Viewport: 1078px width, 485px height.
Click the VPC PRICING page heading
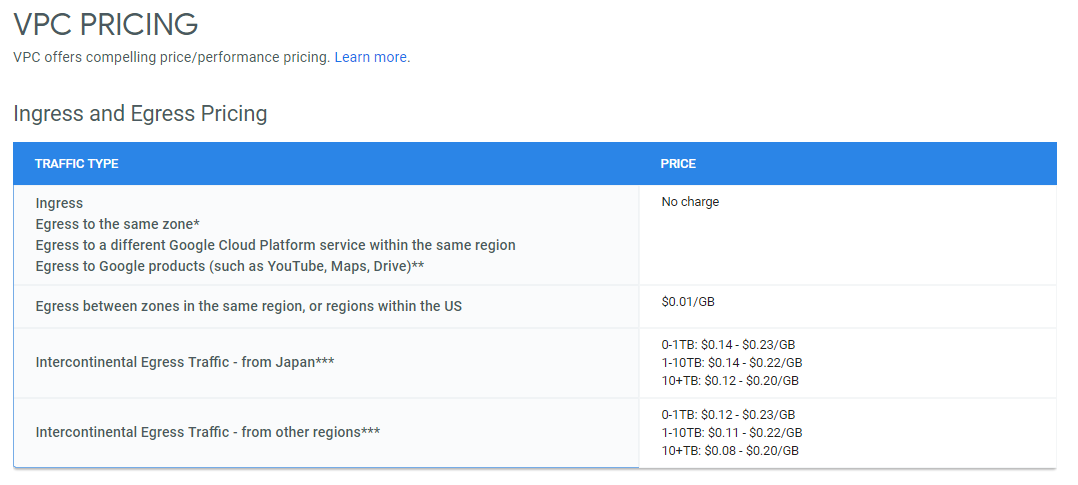[105, 24]
